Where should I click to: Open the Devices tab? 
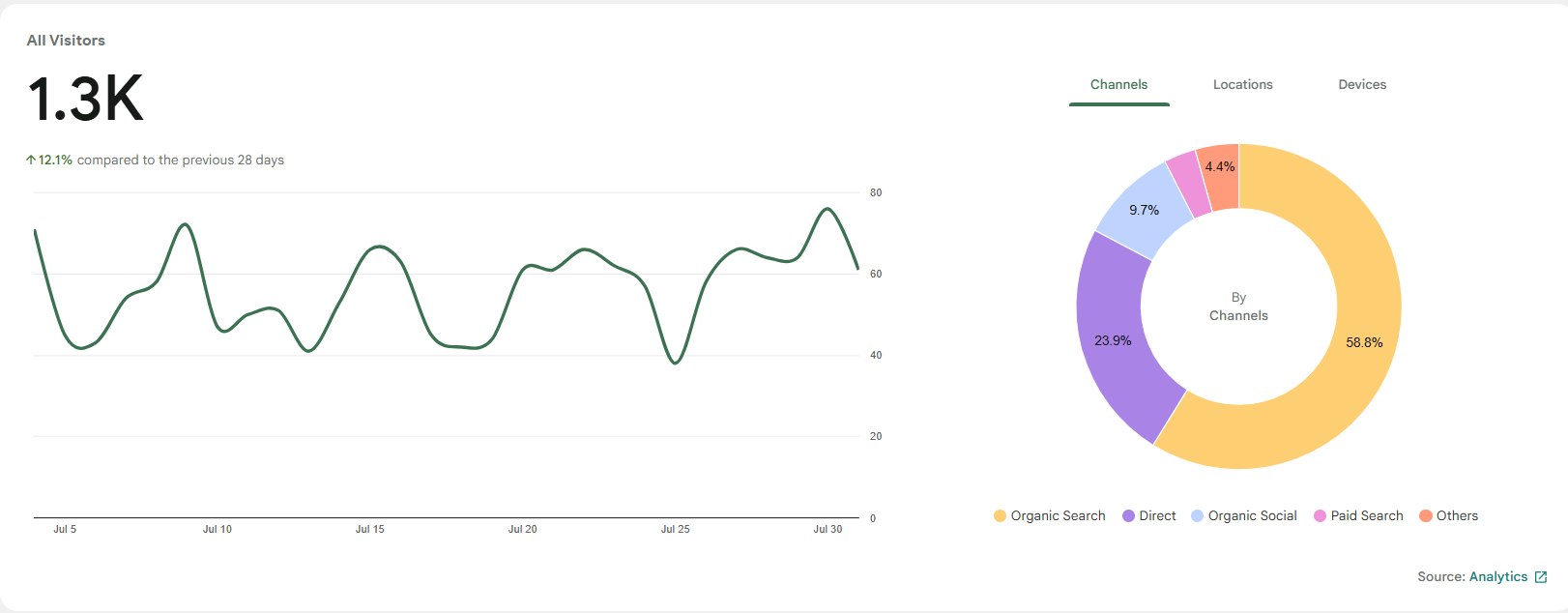coord(1361,85)
